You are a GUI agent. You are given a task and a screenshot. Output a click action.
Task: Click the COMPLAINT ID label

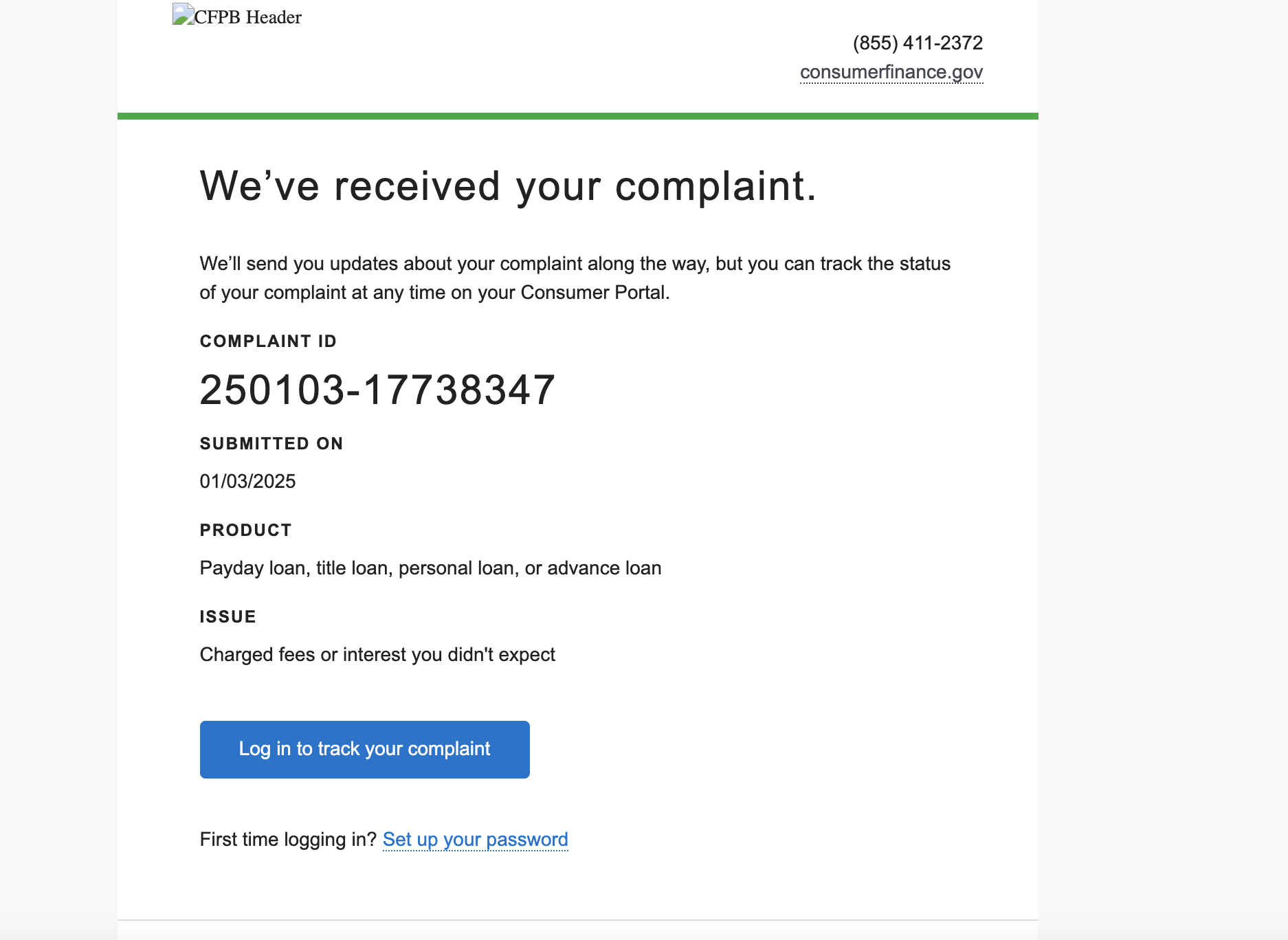(x=268, y=342)
